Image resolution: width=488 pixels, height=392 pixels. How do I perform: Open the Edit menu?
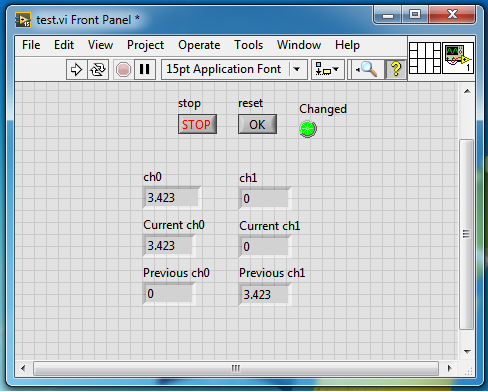64,45
